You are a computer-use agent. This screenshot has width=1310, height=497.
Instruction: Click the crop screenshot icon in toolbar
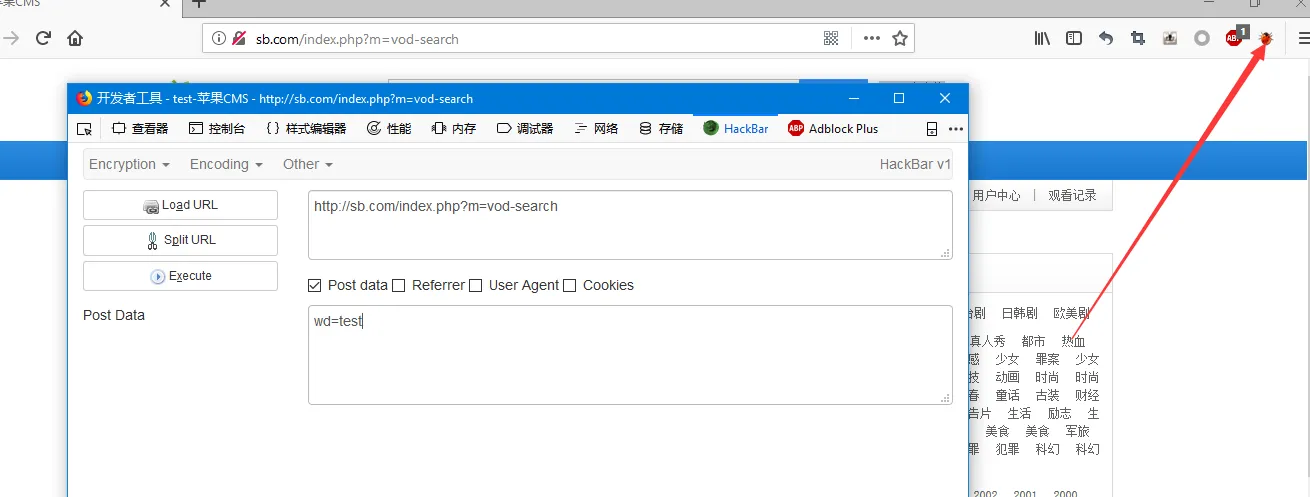click(x=1138, y=38)
